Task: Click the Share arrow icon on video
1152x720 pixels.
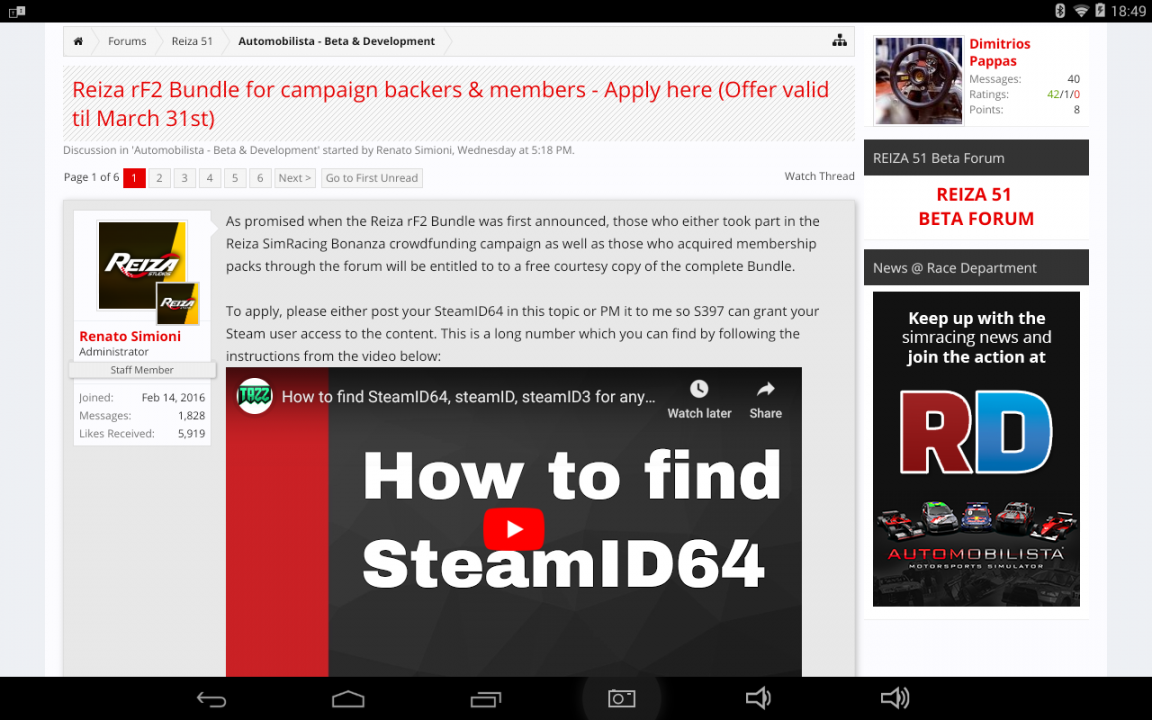Action: [766, 389]
